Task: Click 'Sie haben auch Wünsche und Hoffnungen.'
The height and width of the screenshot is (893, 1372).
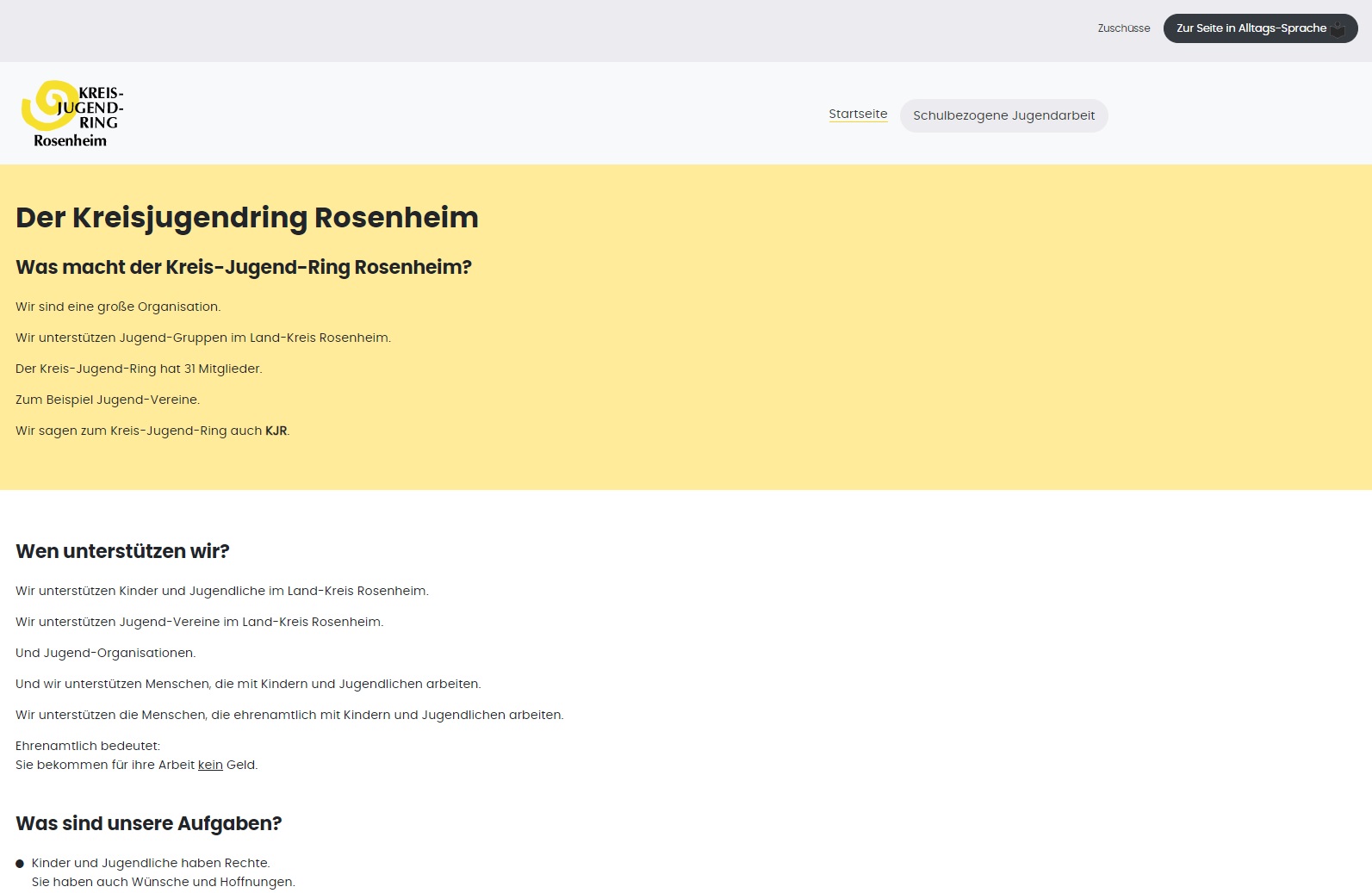Action: click(x=163, y=882)
